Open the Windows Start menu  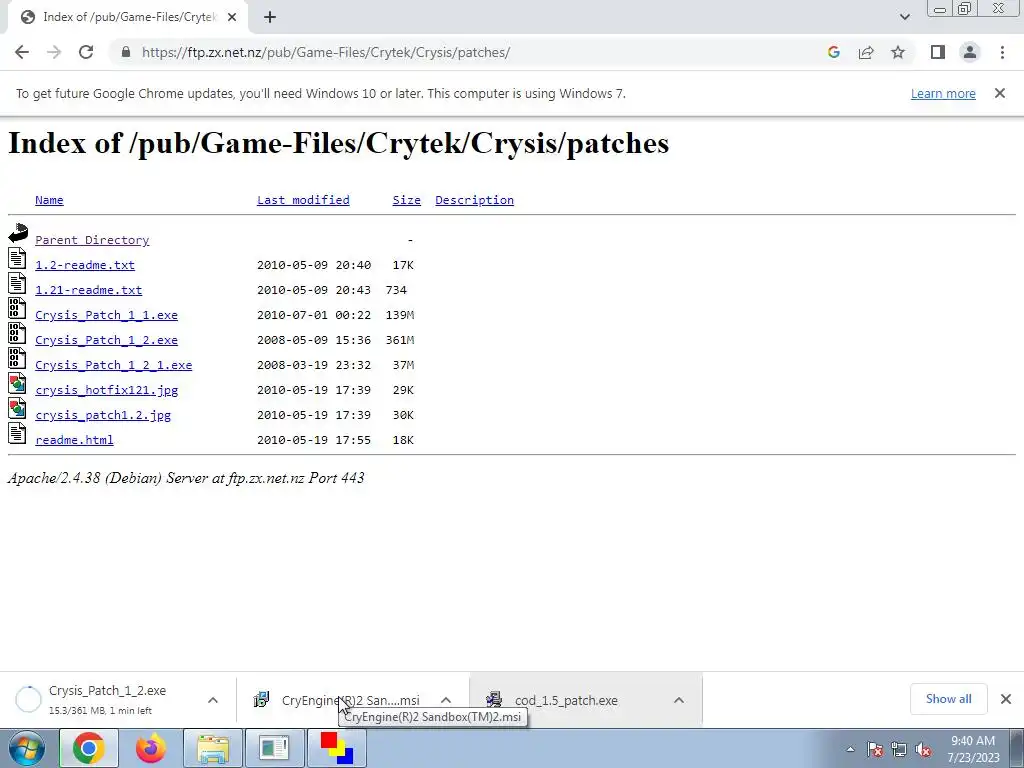[27, 748]
